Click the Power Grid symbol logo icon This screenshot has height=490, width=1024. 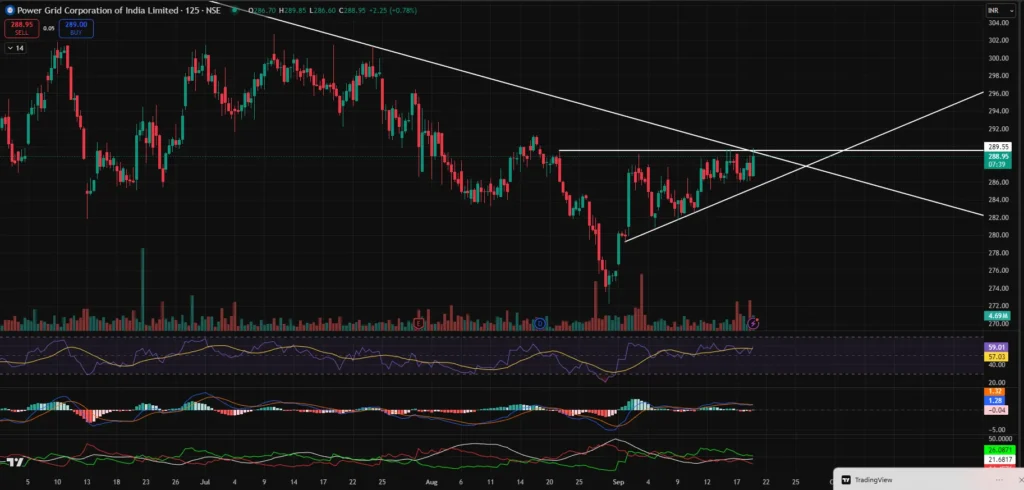(8, 9)
